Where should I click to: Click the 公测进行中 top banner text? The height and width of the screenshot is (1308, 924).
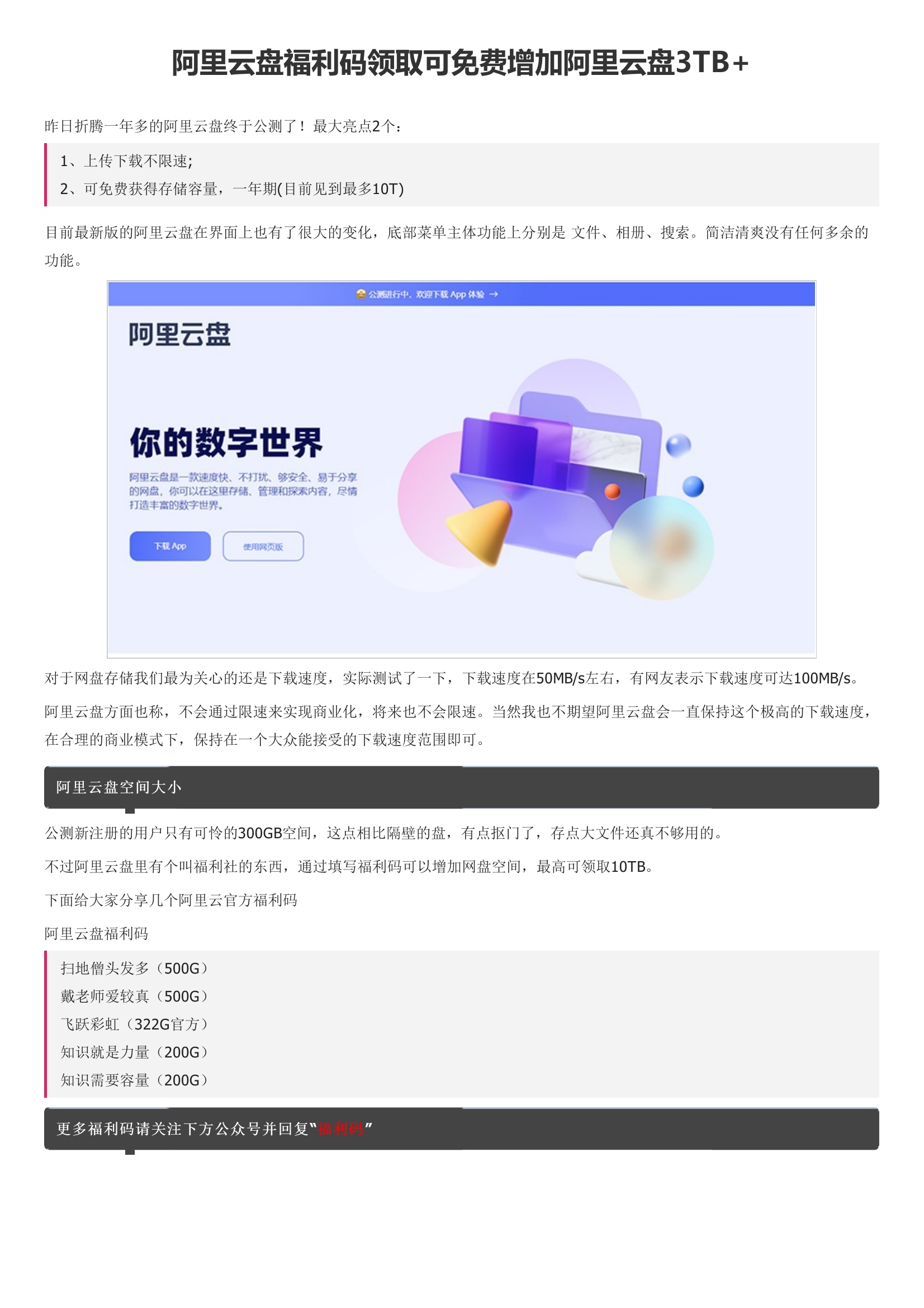pyautogui.click(x=427, y=294)
